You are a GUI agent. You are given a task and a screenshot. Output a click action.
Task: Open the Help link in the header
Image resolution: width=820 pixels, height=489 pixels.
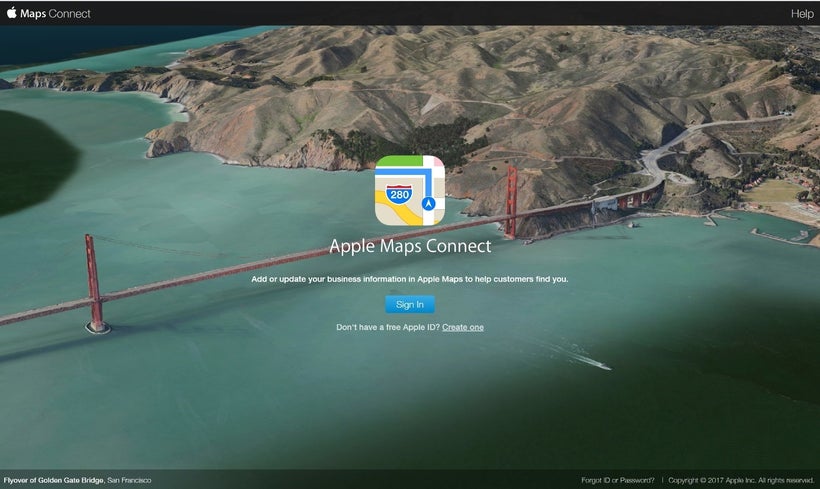point(802,14)
